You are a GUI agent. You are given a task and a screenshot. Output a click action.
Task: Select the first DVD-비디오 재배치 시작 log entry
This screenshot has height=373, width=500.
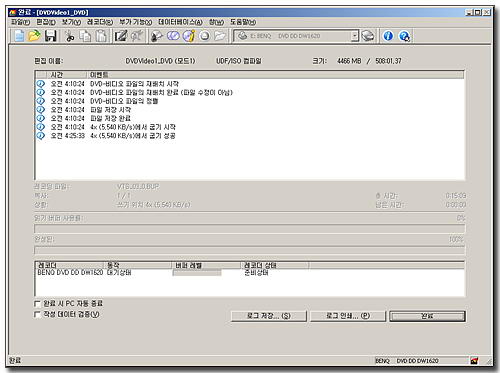pyautogui.click(x=134, y=84)
